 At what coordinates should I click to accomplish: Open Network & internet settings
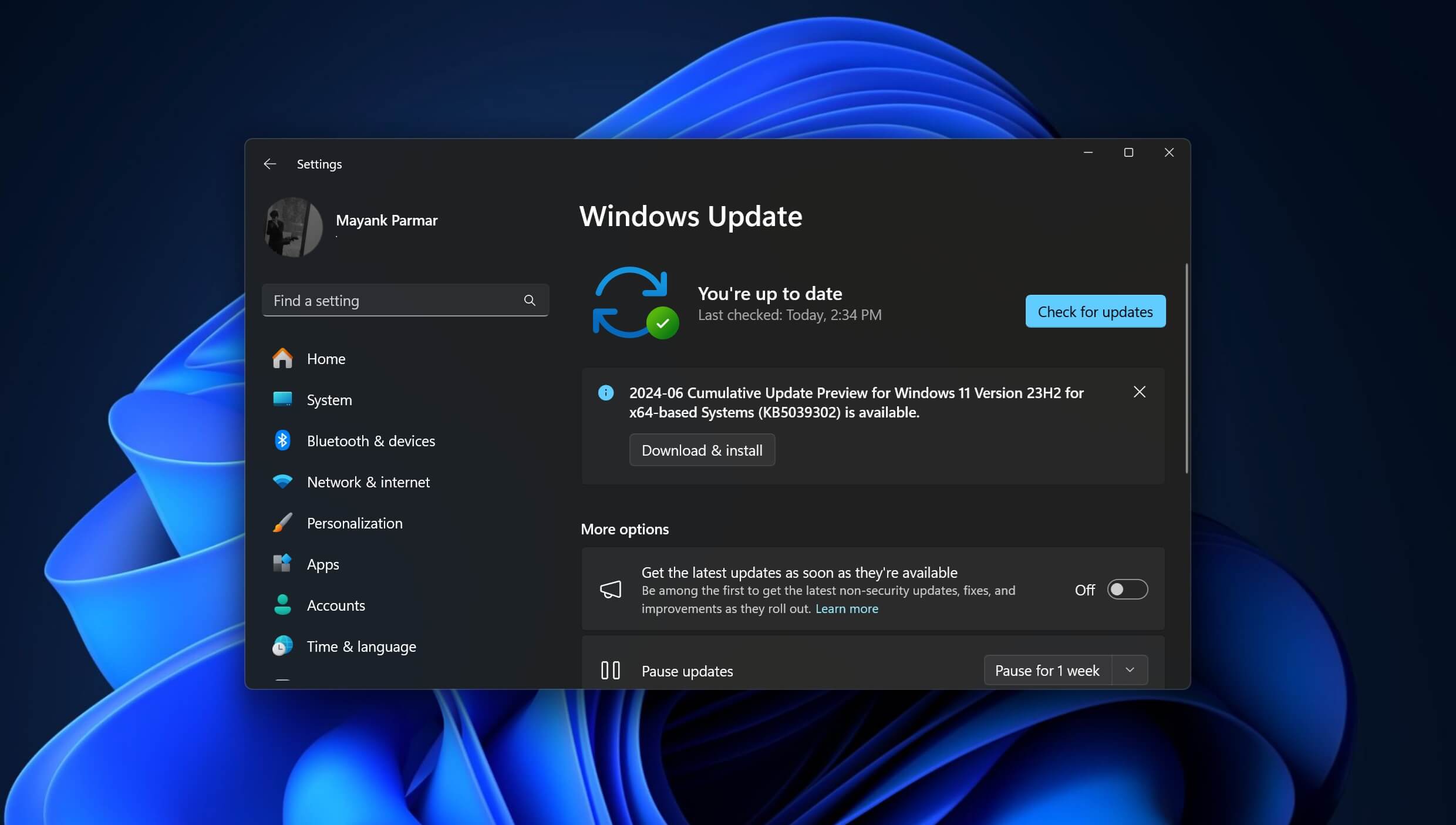click(405, 482)
